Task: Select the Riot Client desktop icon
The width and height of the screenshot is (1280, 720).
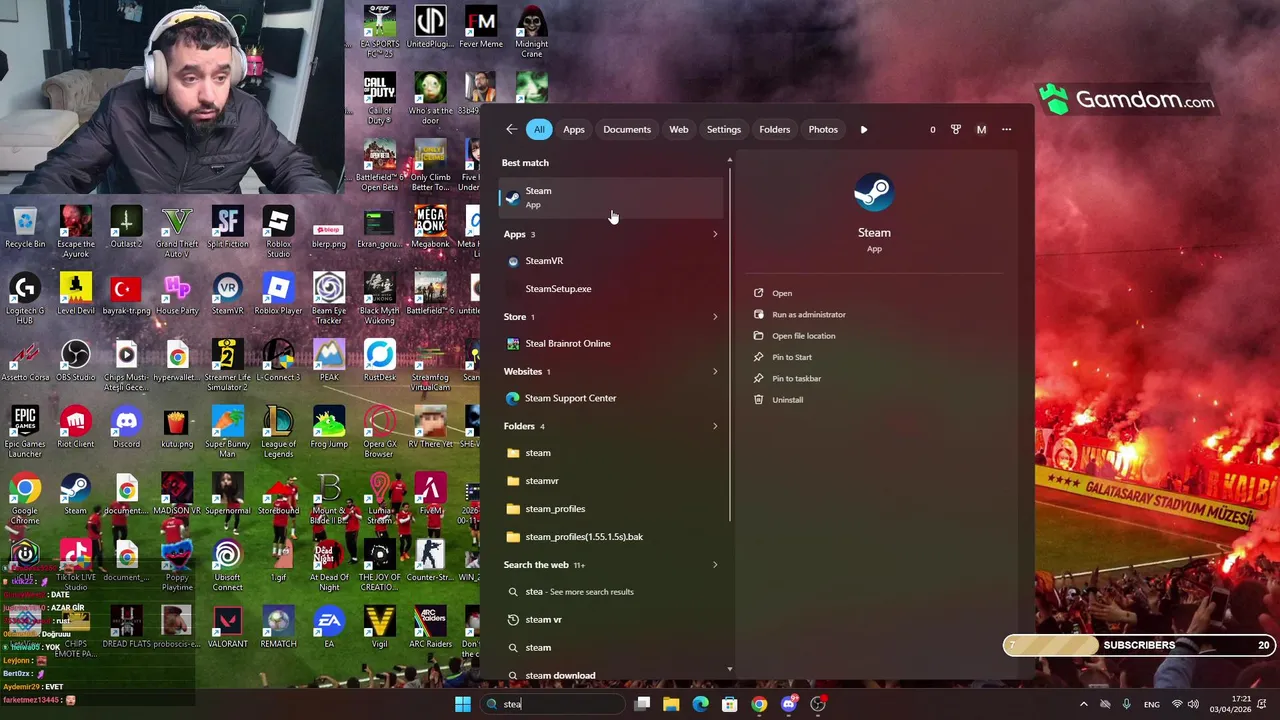Action: pyautogui.click(x=76, y=427)
